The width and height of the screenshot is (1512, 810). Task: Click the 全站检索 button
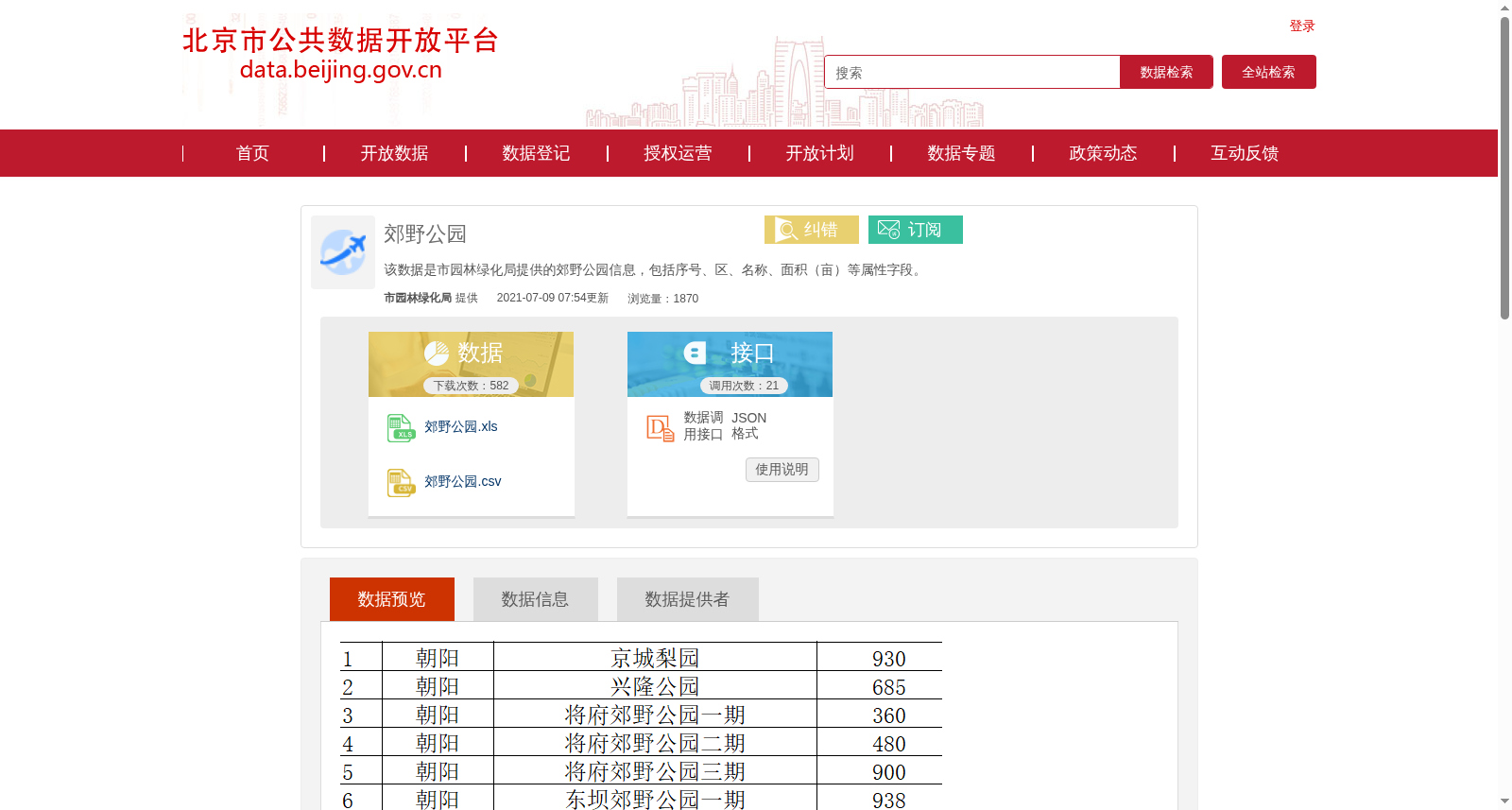click(1269, 72)
